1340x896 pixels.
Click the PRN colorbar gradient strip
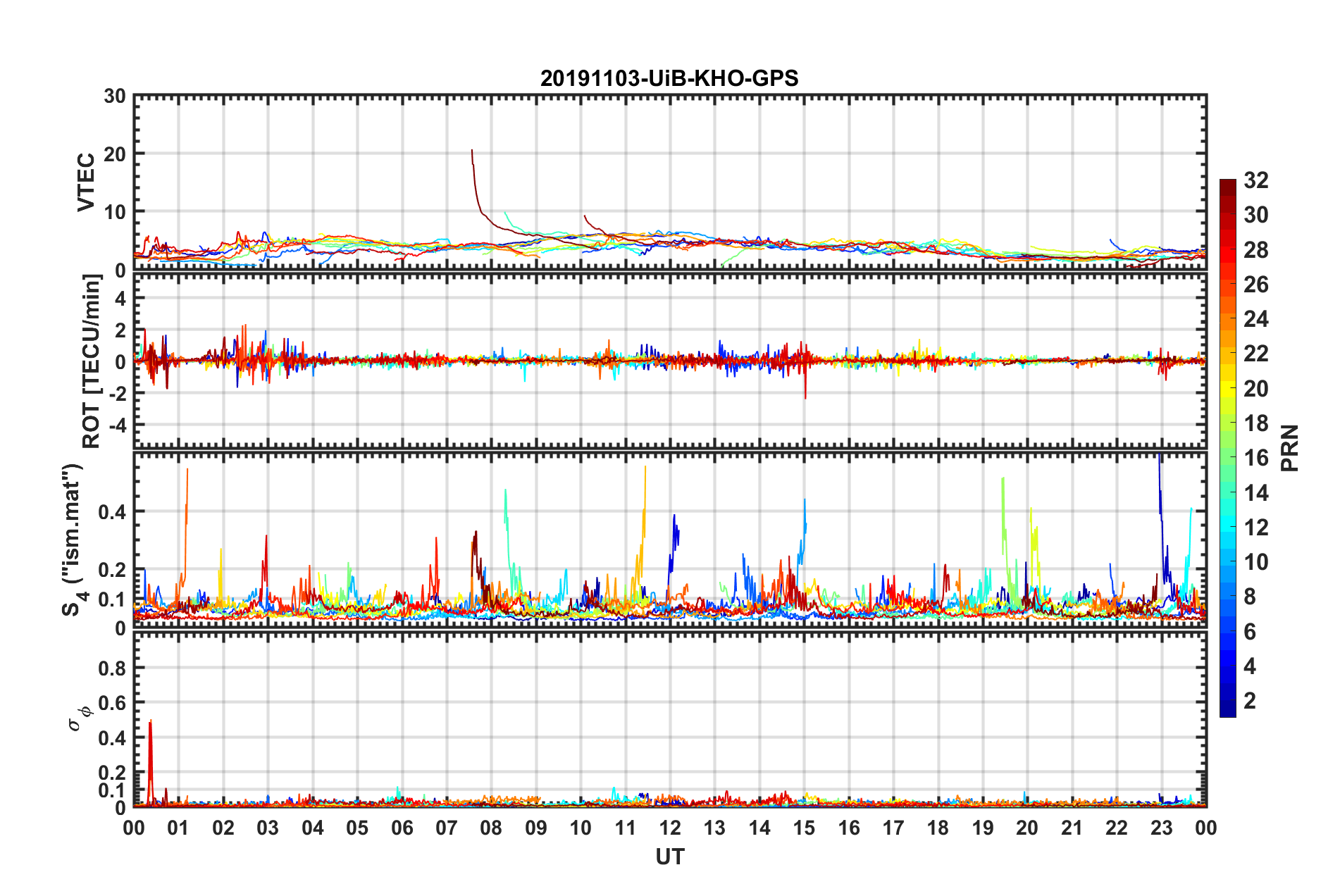point(1227,448)
